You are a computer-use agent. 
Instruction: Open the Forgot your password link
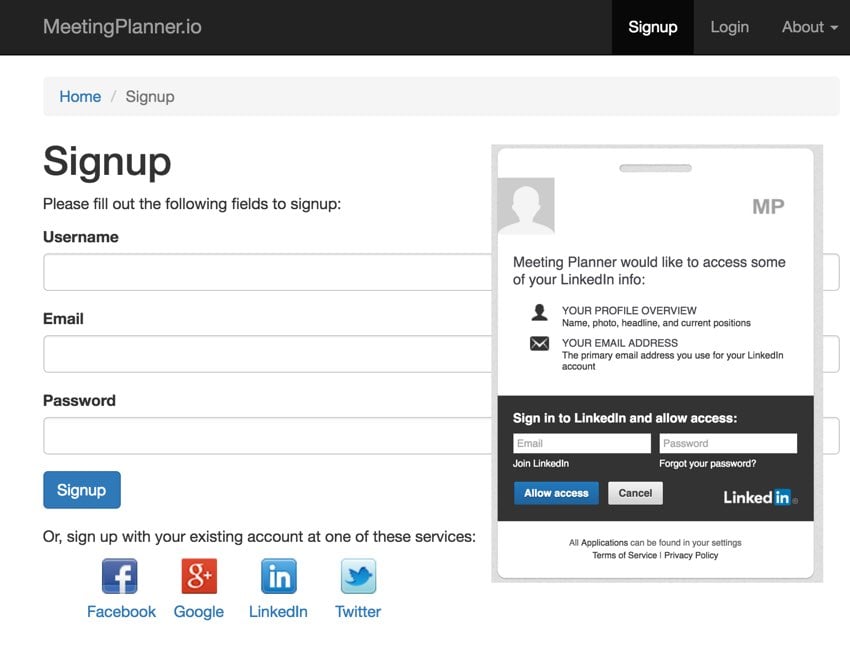(x=707, y=463)
